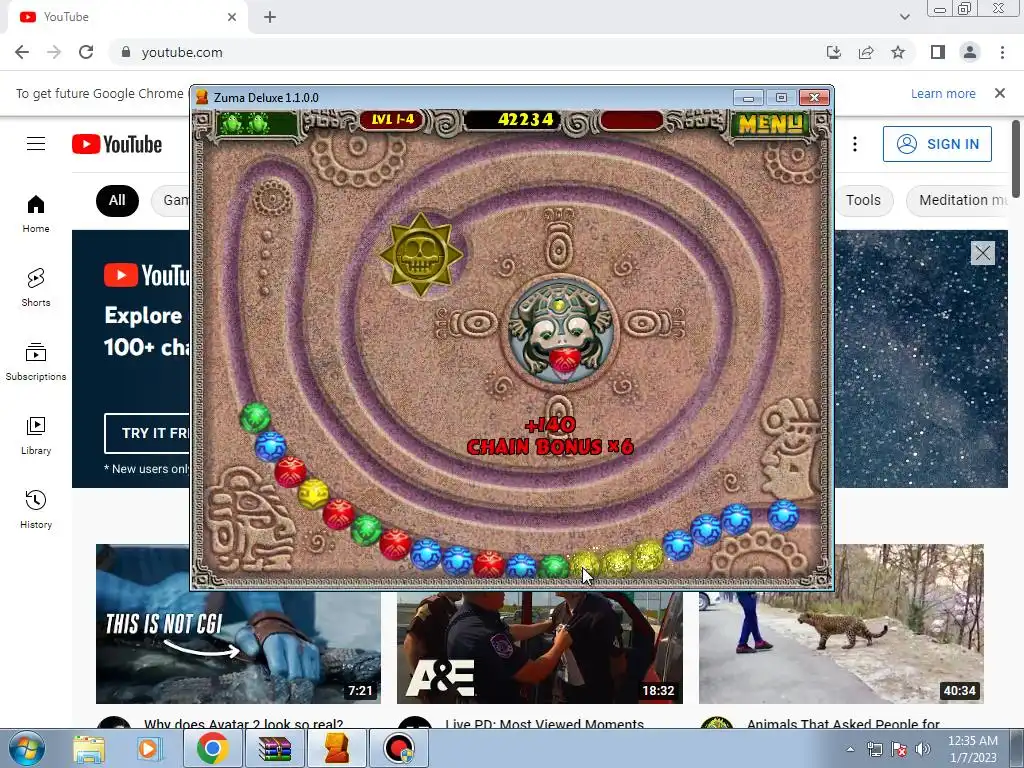Image resolution: width=1024 pixels, height=768 pixels.
Task: Open the Zuma game MENU button
Action: pos(770,123)
